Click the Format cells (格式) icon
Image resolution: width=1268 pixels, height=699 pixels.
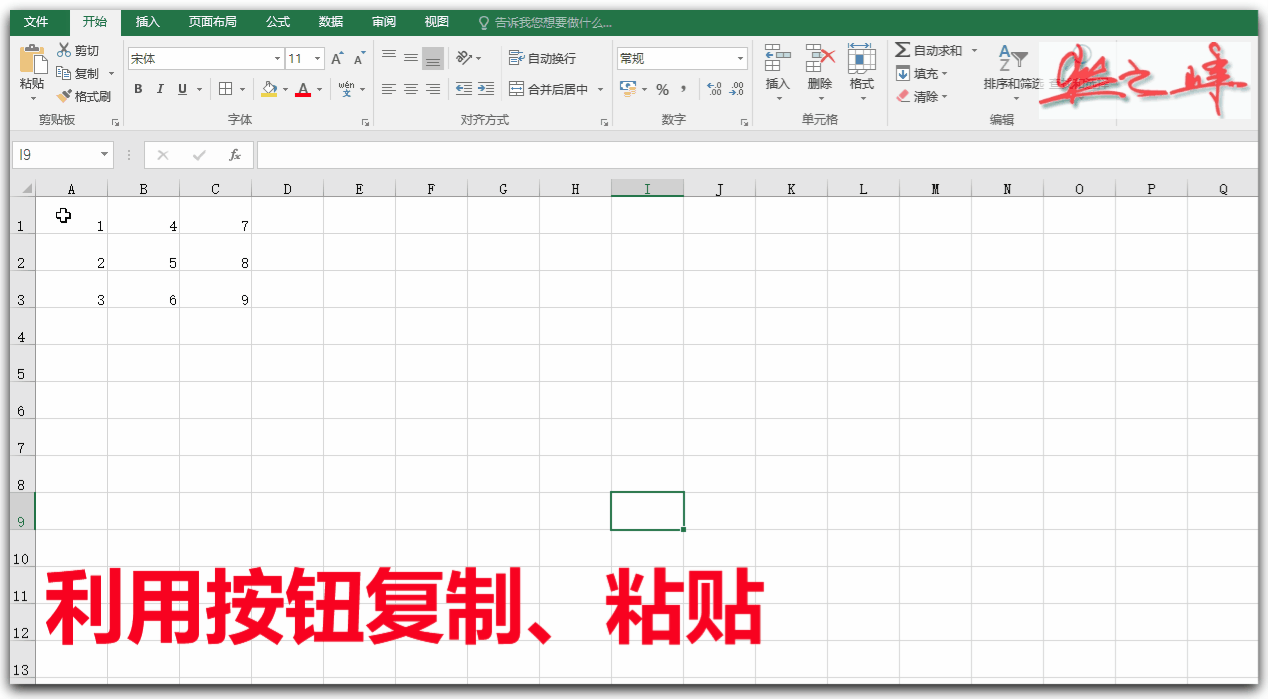862,59
